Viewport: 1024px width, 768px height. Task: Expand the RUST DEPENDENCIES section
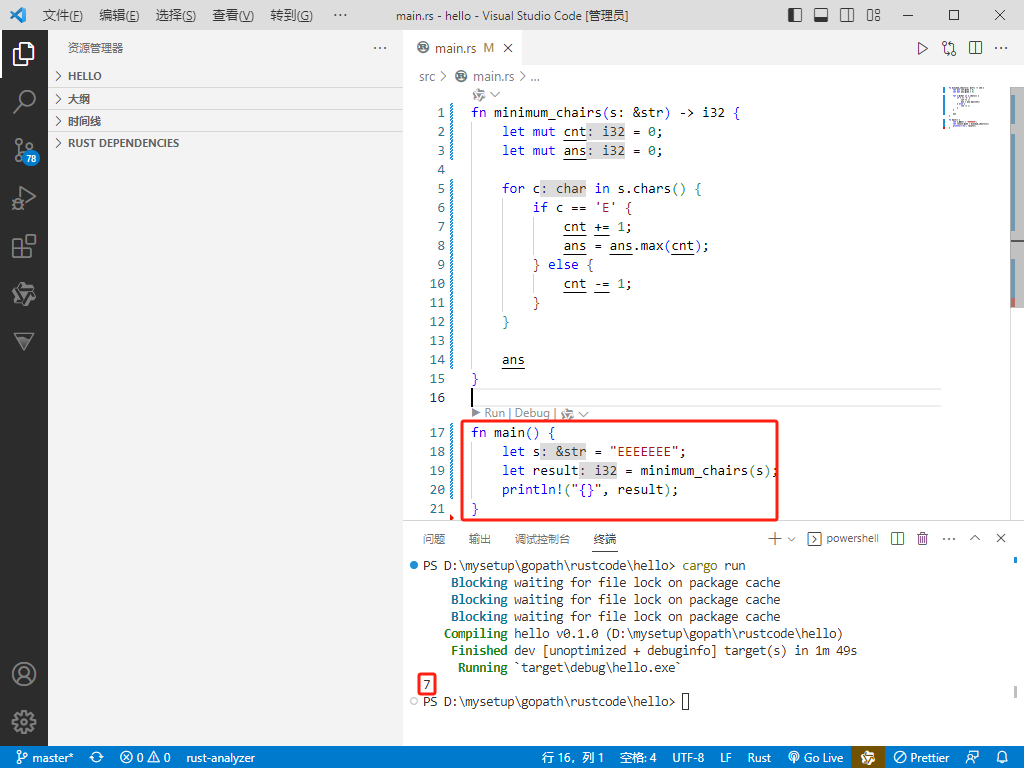[x=225, y=143]
